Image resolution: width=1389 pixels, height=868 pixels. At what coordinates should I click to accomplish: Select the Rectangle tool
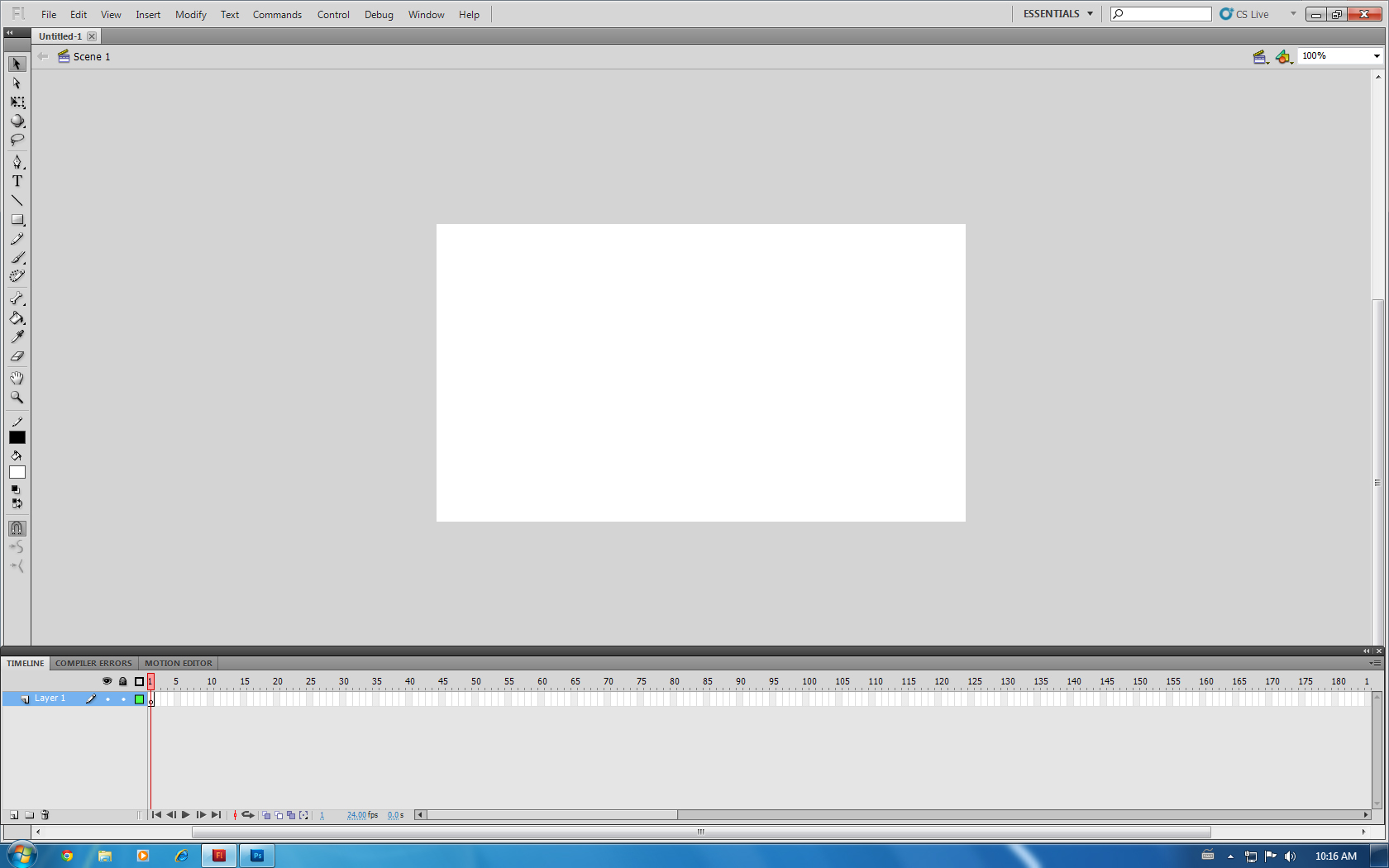[17, 220]
